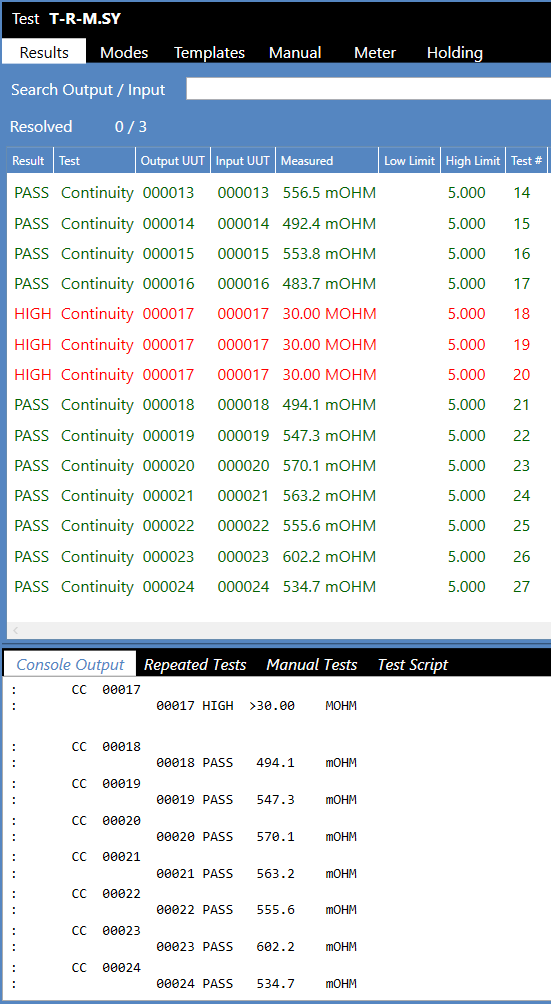Click the horizontal scrollbar left arrow
Image resolution: width=551 pixels, height=1004 pixels.
coord(16,630)
